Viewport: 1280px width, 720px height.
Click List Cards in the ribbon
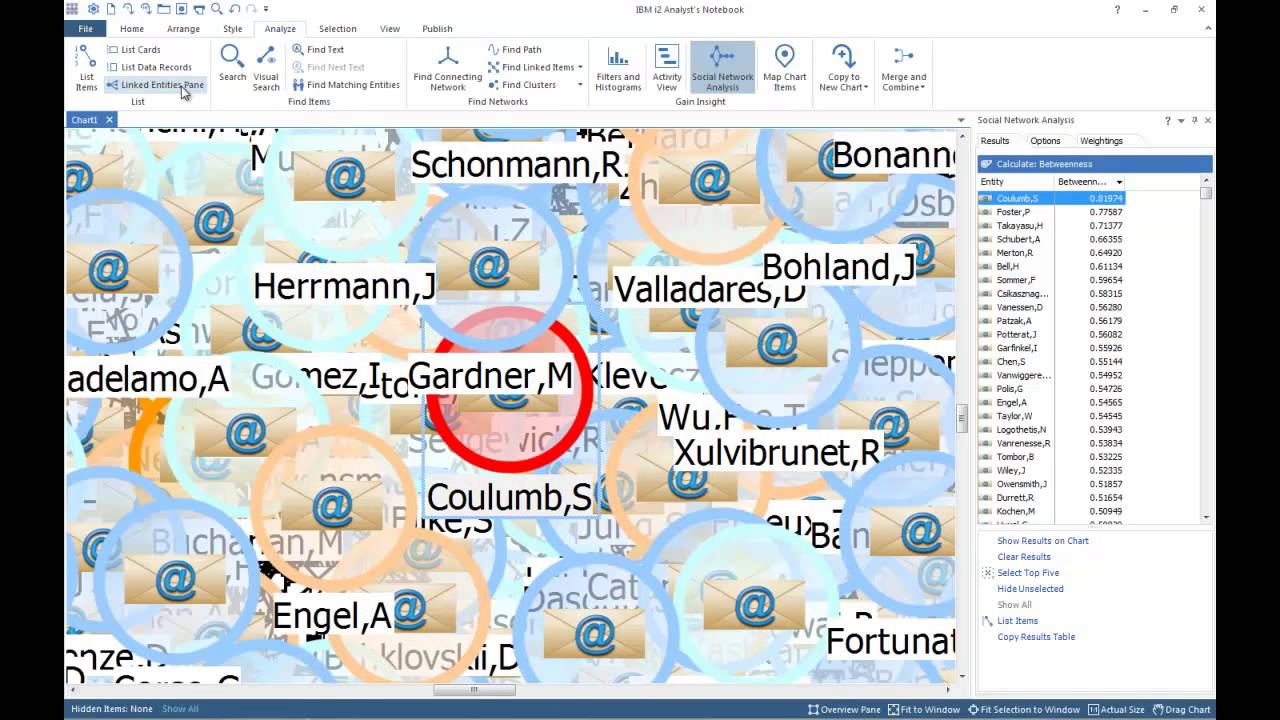pos(133,49)
